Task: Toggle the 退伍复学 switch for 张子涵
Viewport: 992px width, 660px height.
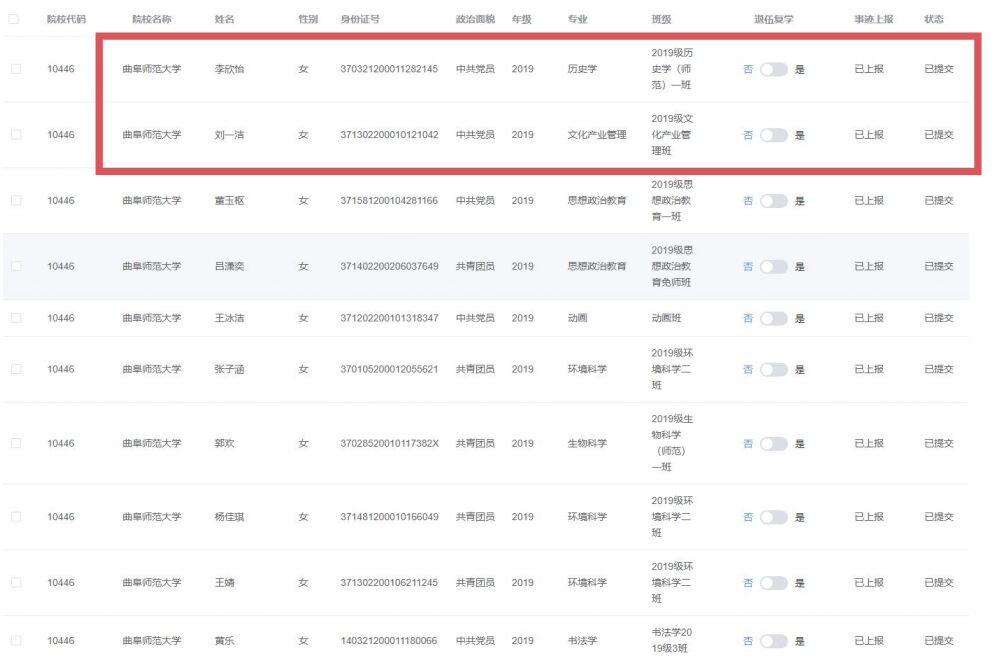Action: coord(774,370)
